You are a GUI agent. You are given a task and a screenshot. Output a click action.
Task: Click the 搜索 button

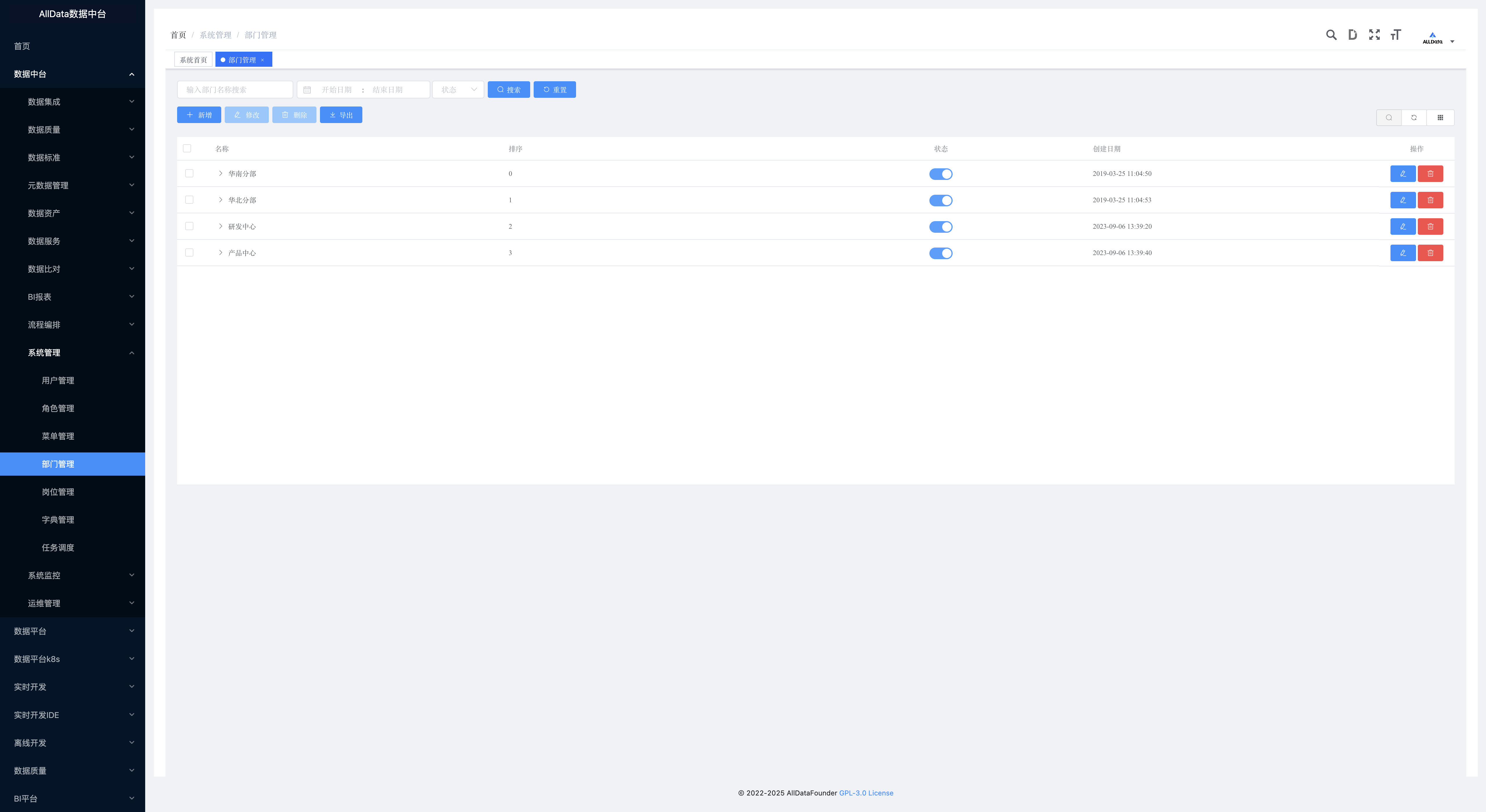(x=509, y=90)
